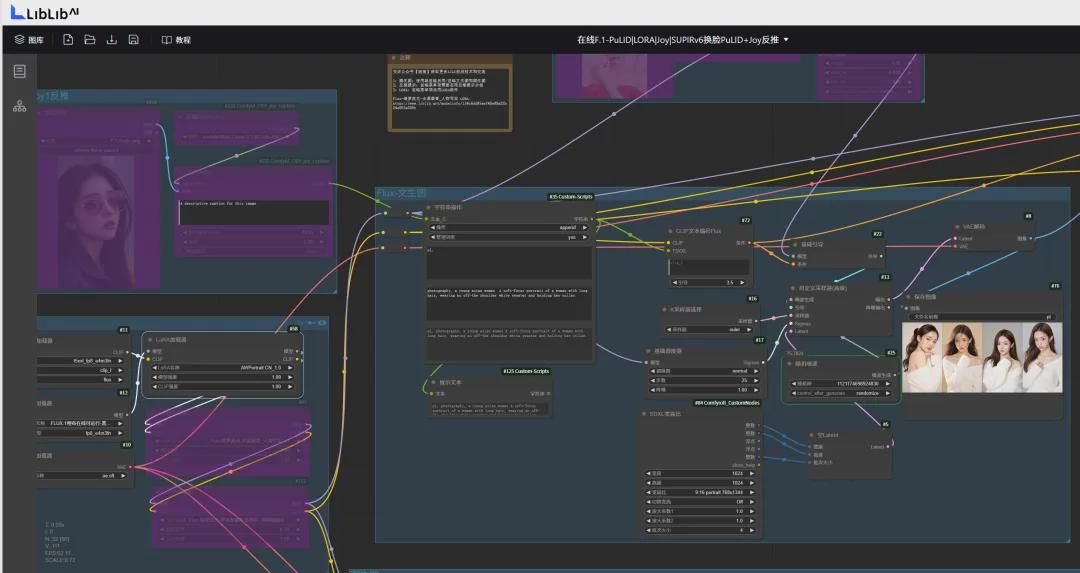Collapse the 字符串操作 node via its title dot
The width and height of the screenshot is (1080, 573).
point(430,207)
